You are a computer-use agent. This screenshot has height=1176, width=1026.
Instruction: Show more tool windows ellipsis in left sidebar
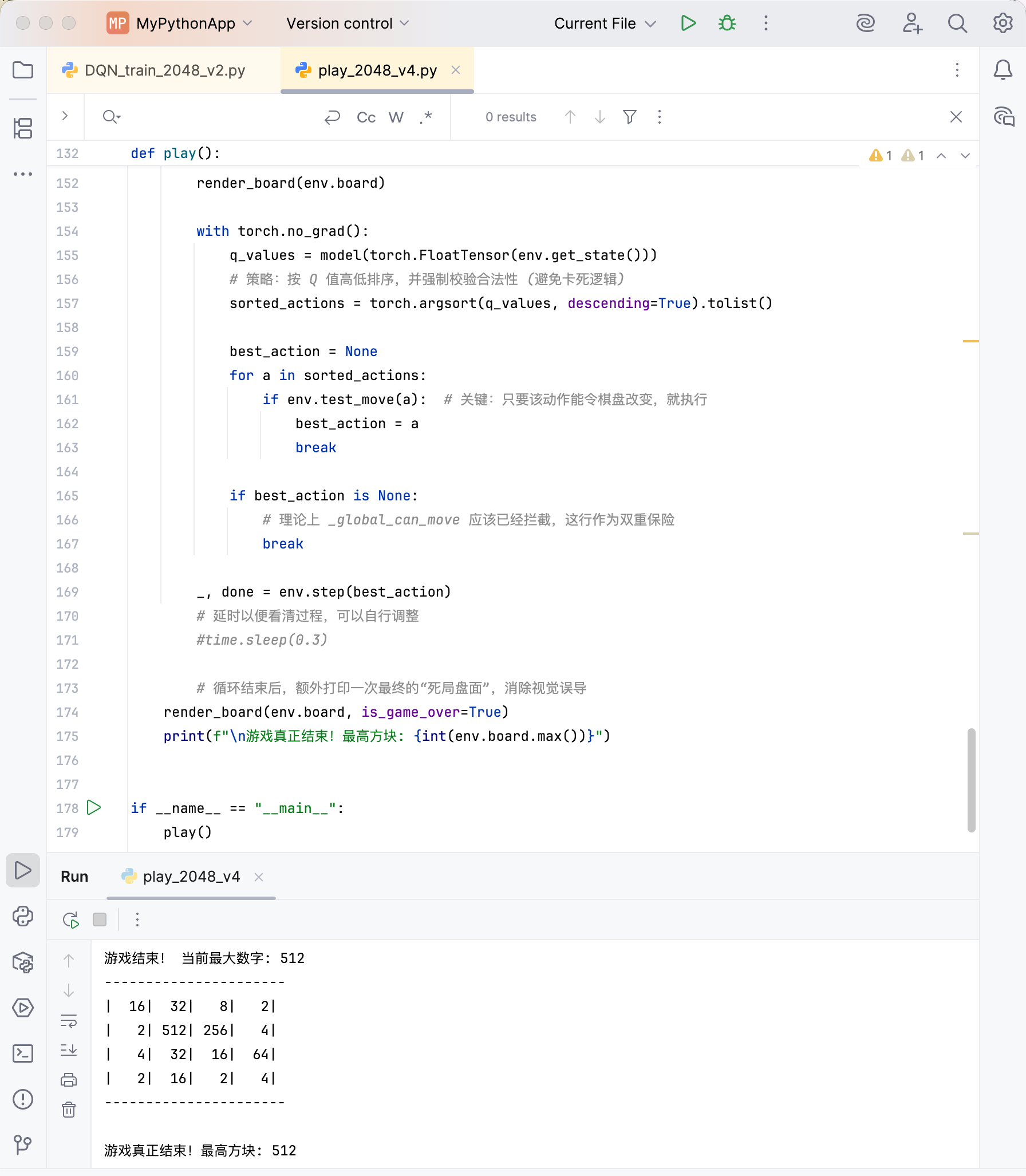coord(23,173)
